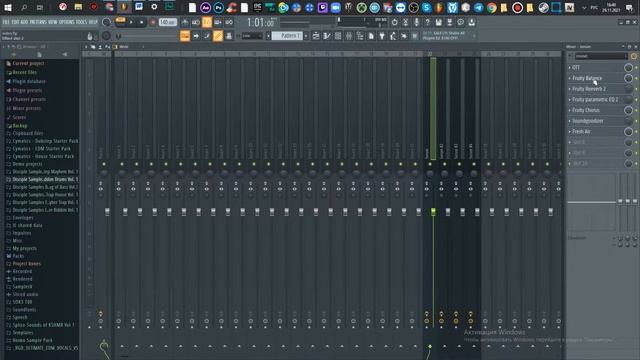Open the PATTERNS menu
Image resolution: width=640 pixels, height=360 pixels.
pos(38,22)
